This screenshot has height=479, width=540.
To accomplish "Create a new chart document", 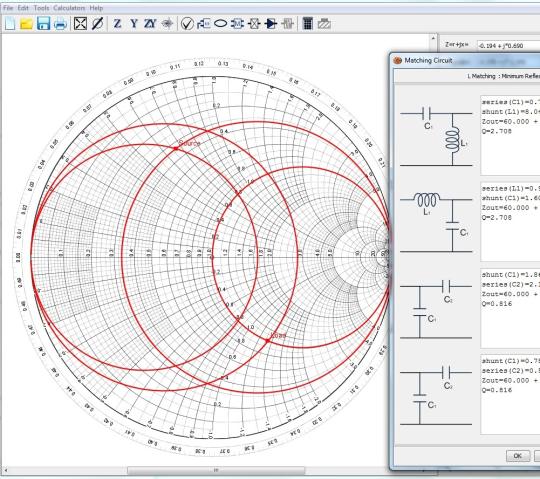I will 10,24.
